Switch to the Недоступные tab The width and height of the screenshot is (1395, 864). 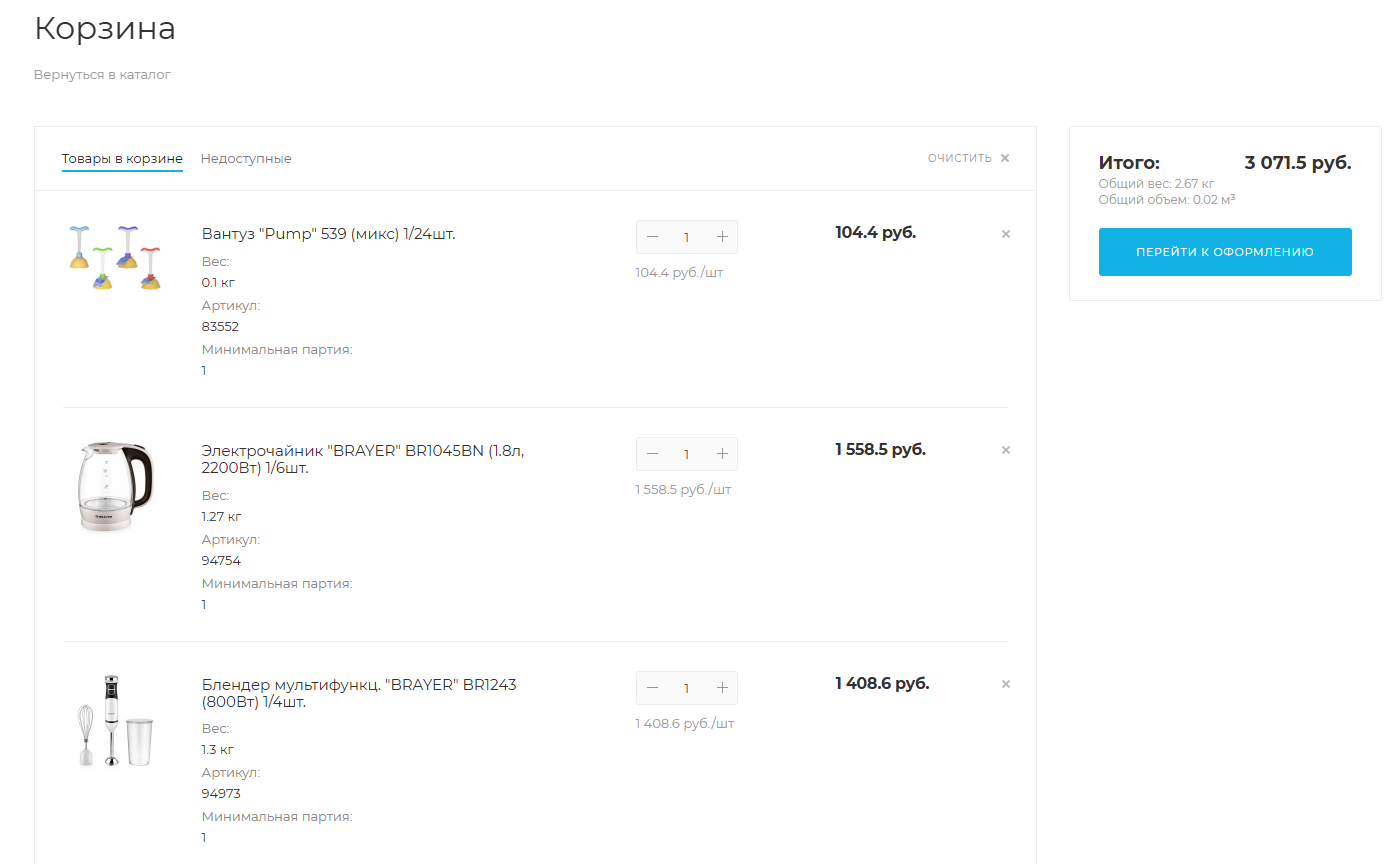coord(246,159)
